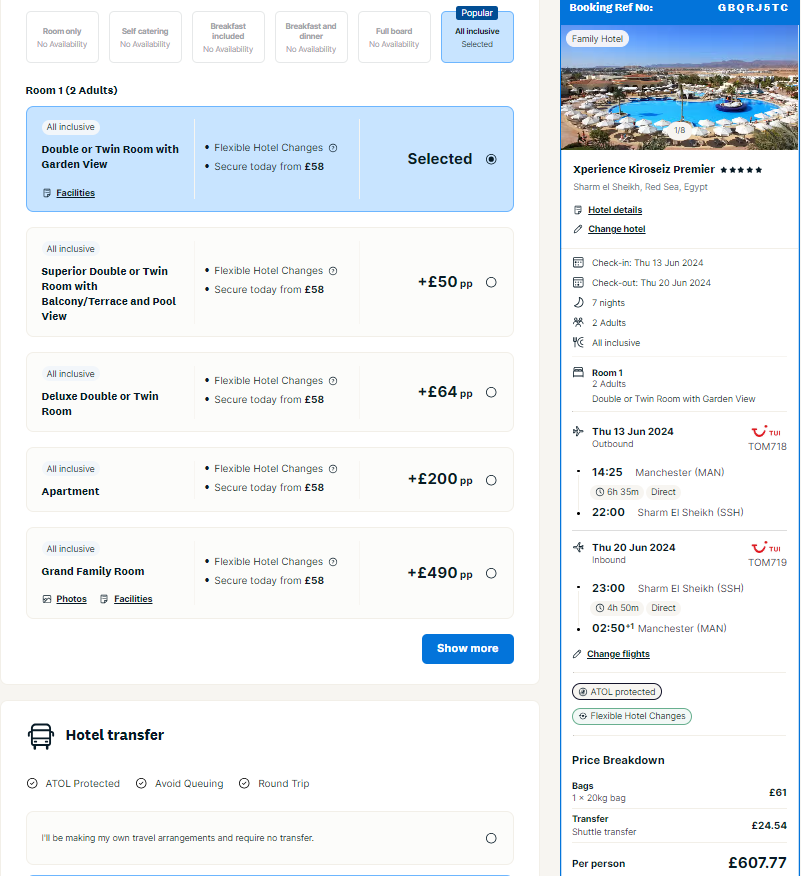Click pencil icon beside Change flights

[578, 654]
